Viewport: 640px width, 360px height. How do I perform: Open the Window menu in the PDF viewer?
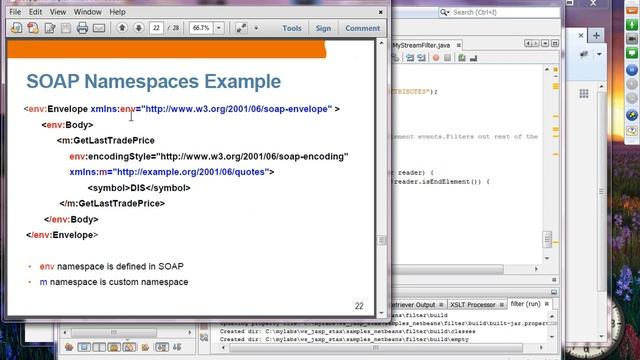tap(87, 12)
